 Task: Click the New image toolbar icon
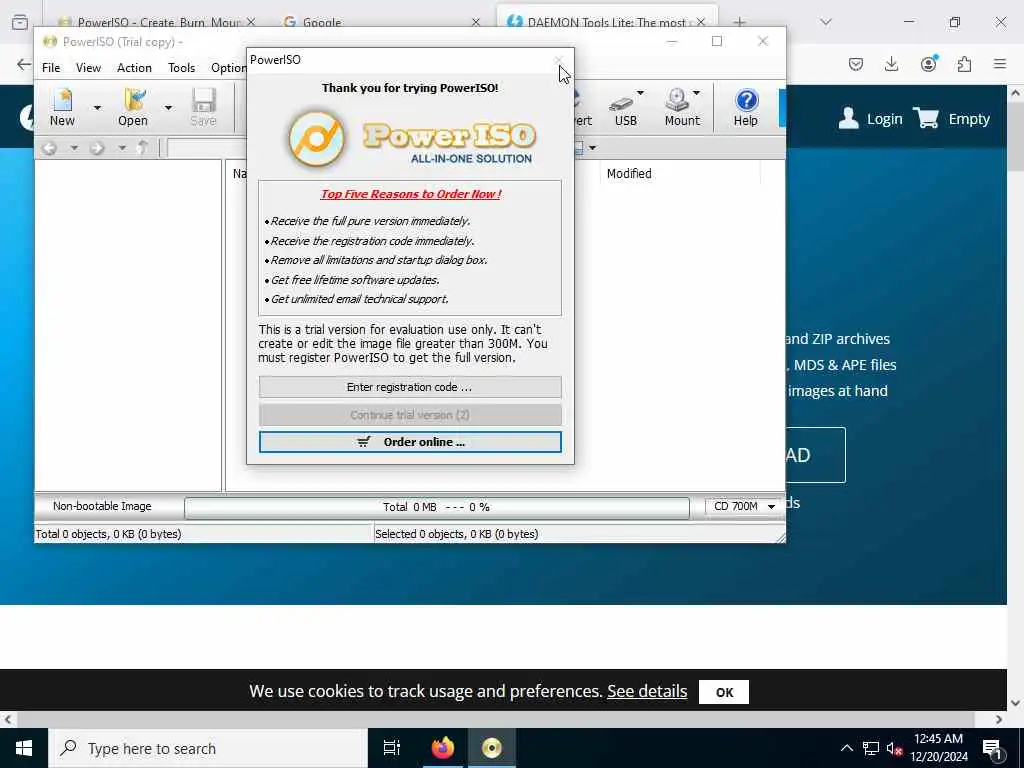pyautogui.click(x=62, y=107)
